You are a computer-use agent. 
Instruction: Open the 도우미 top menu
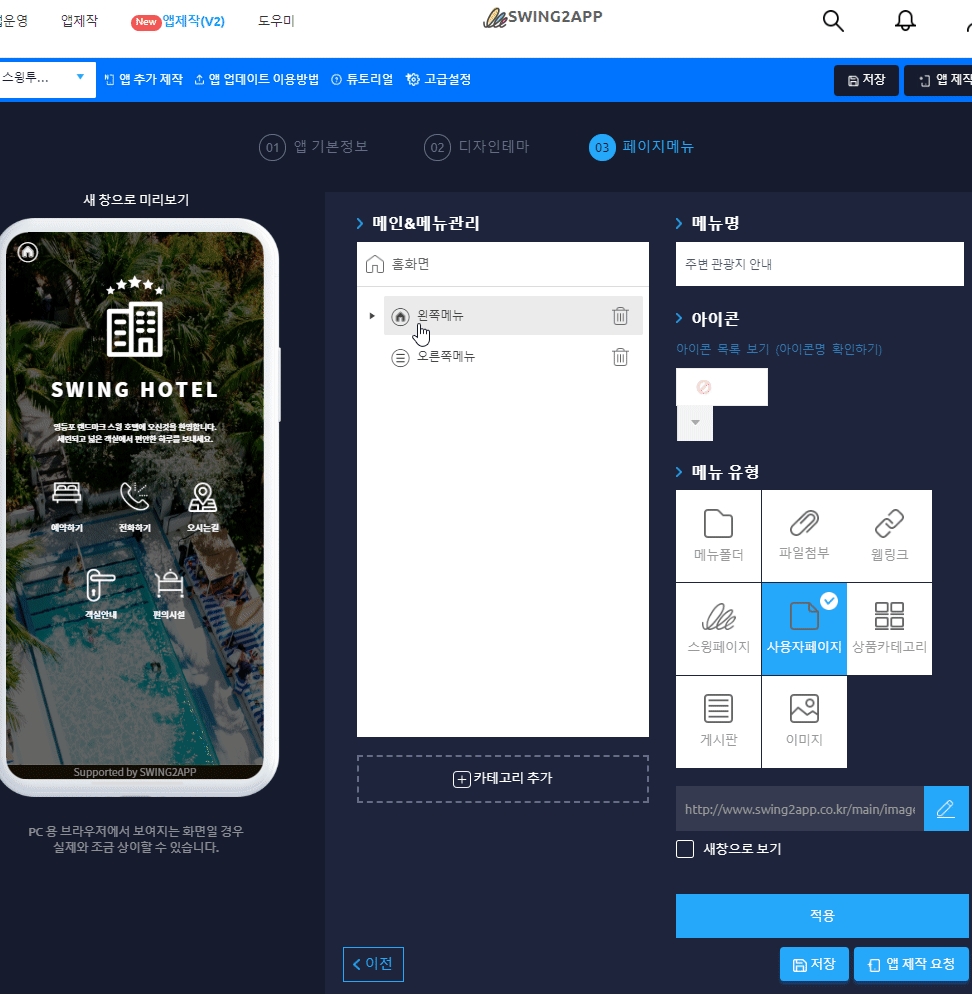tap(276, 21)
